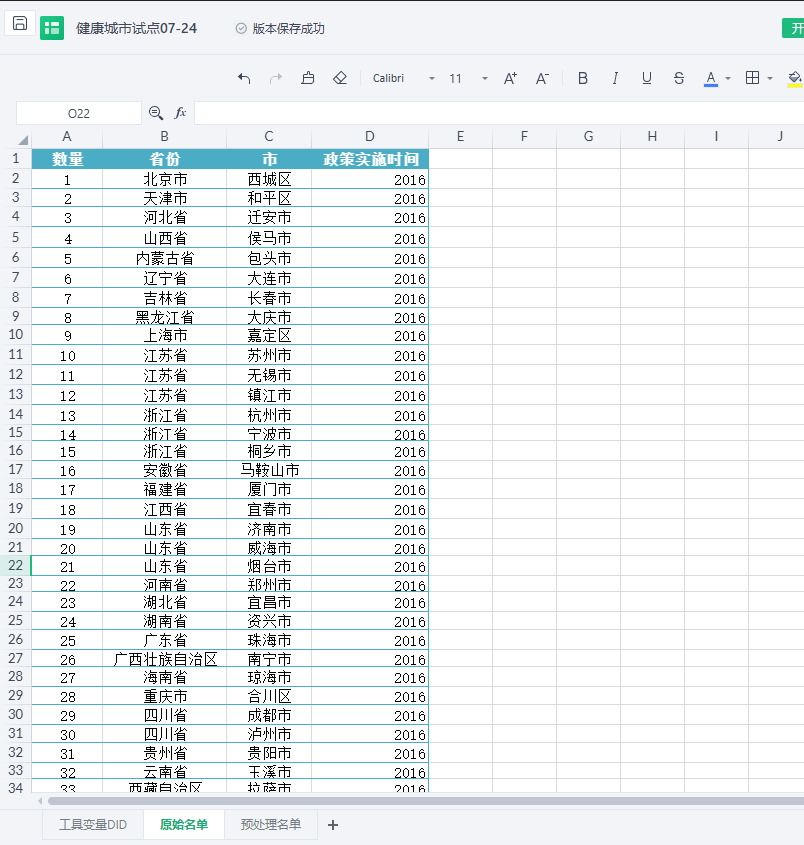Click the cell 桐乡市
Image resolution: width=804 pixels, height=845 pixels.
[269, 451]
